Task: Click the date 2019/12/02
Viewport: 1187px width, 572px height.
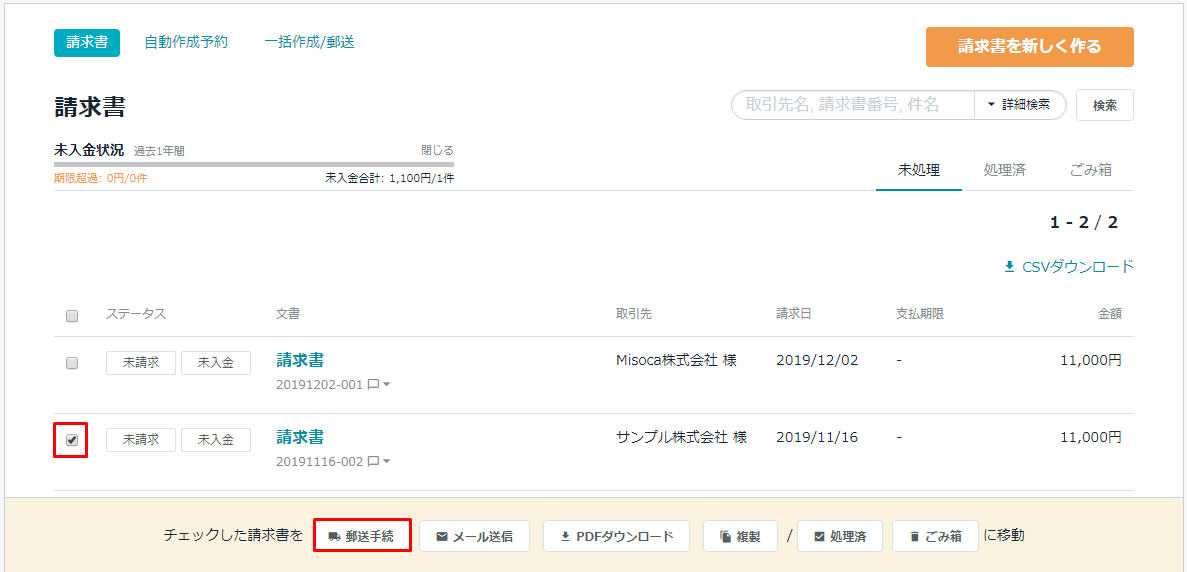Action: pos(817,360)
